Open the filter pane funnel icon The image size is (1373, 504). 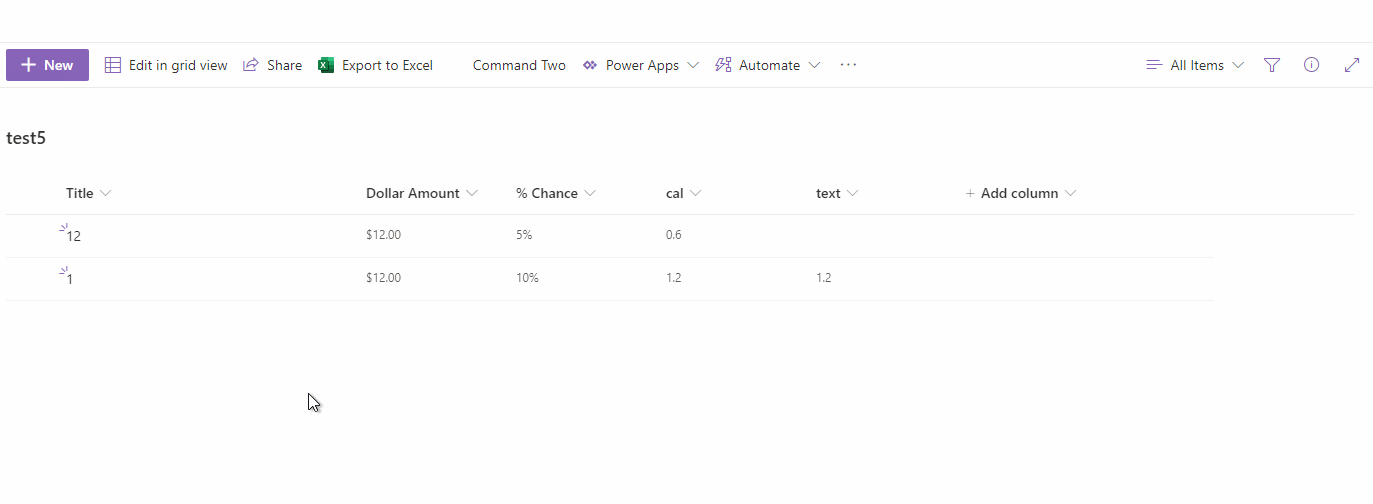pos(1272,65)
